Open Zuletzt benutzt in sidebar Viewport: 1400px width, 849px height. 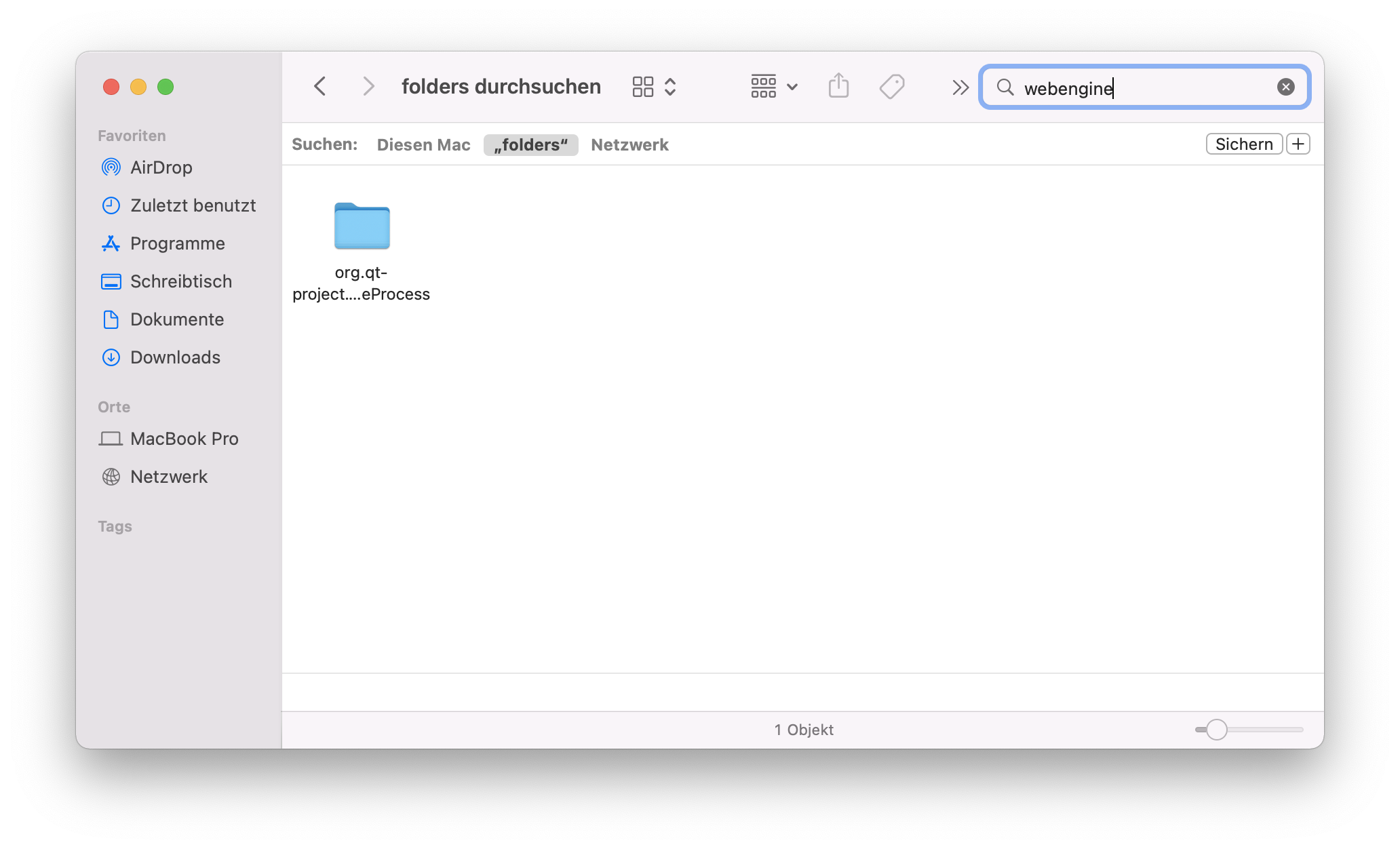pyautogui.click(x=193, y=205)
